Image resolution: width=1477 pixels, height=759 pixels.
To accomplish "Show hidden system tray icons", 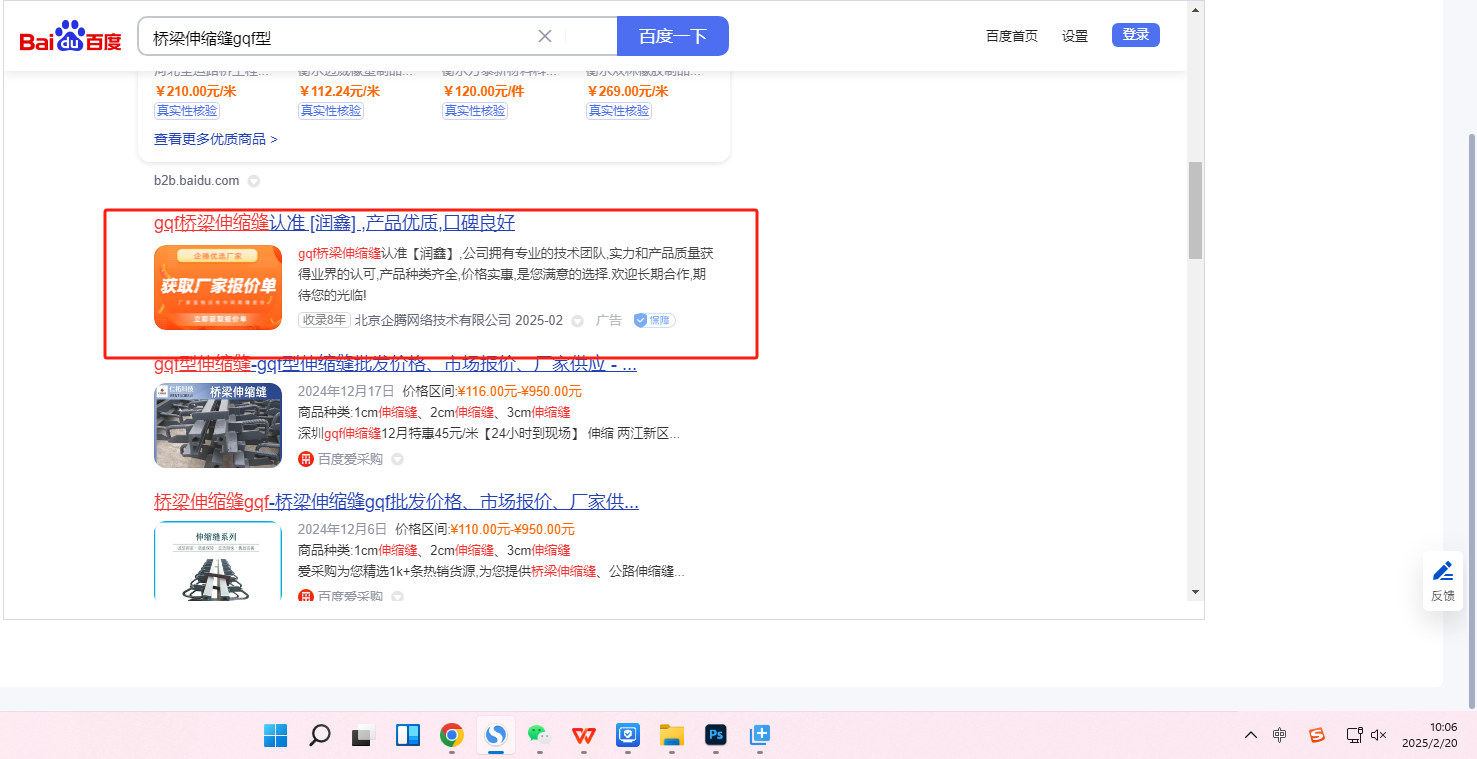I will pos(1250,735).
